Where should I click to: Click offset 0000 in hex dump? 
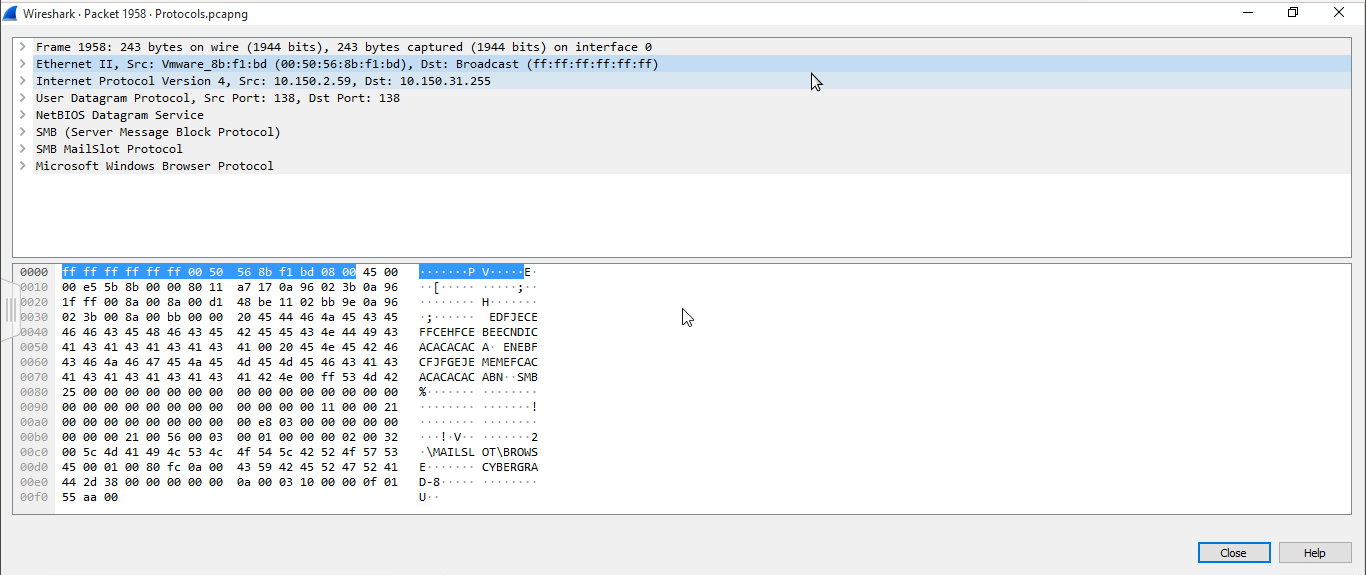34,272
